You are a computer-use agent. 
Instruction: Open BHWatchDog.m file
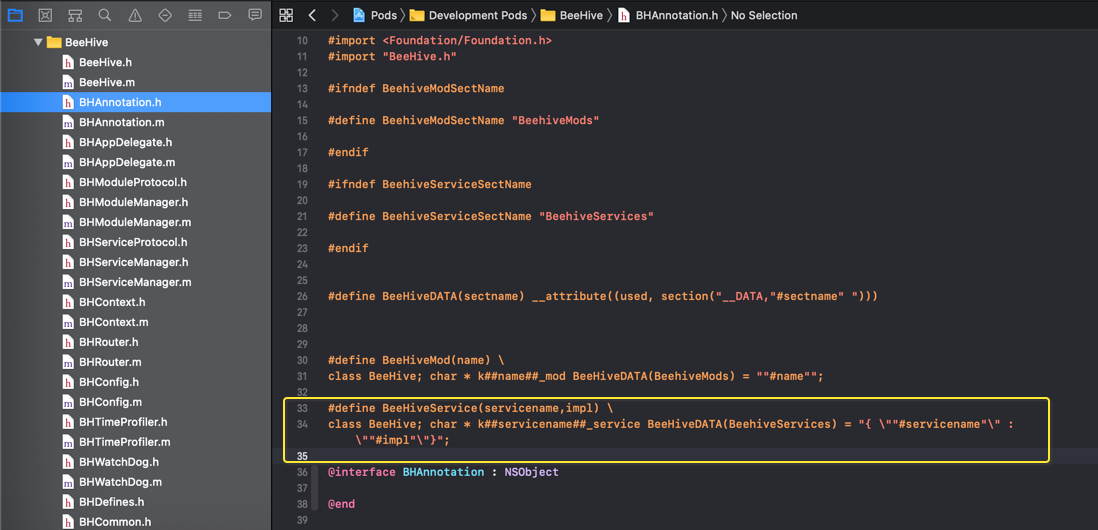(x=136, y=482)
